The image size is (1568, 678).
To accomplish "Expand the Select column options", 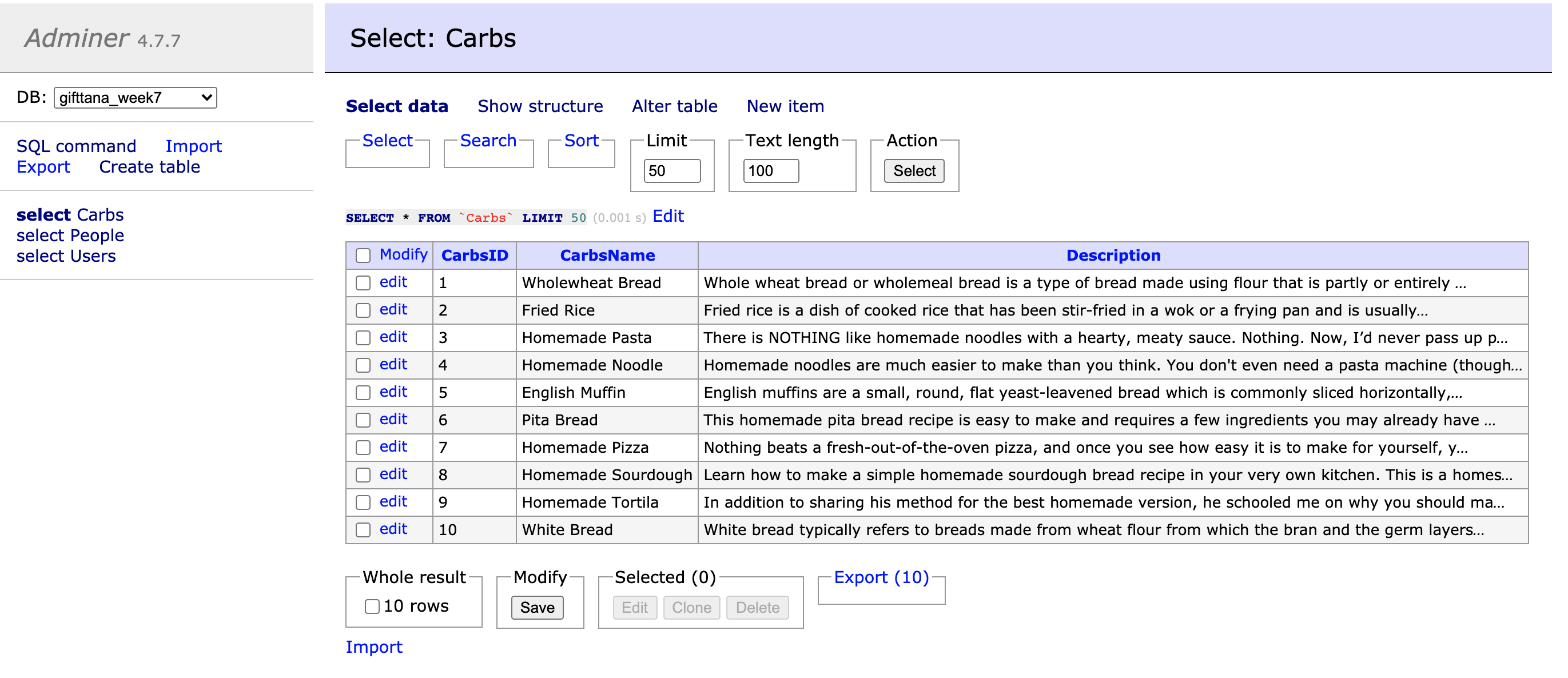I will (388, 141).
